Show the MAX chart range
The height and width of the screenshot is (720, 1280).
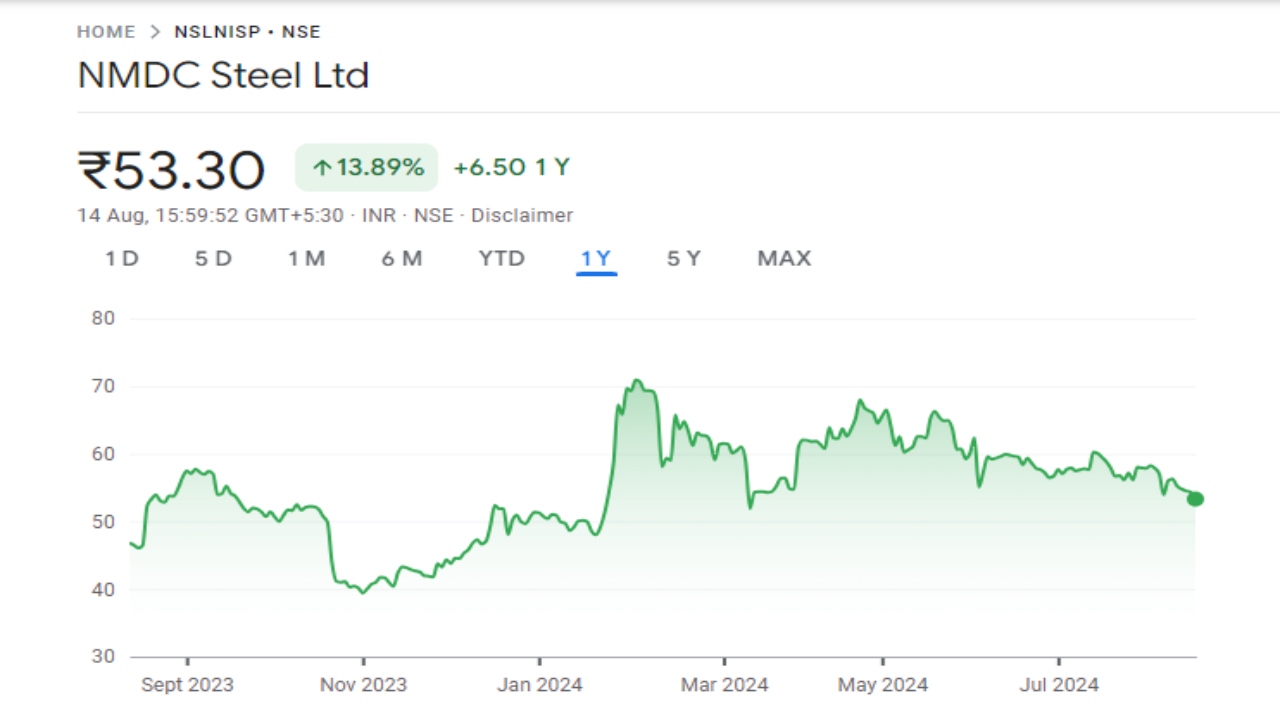[784, 259]
